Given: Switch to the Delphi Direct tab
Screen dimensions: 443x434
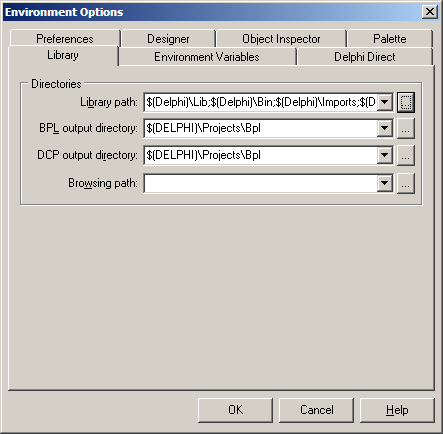Looking at the screenshot, I should (x=365, y=57).
